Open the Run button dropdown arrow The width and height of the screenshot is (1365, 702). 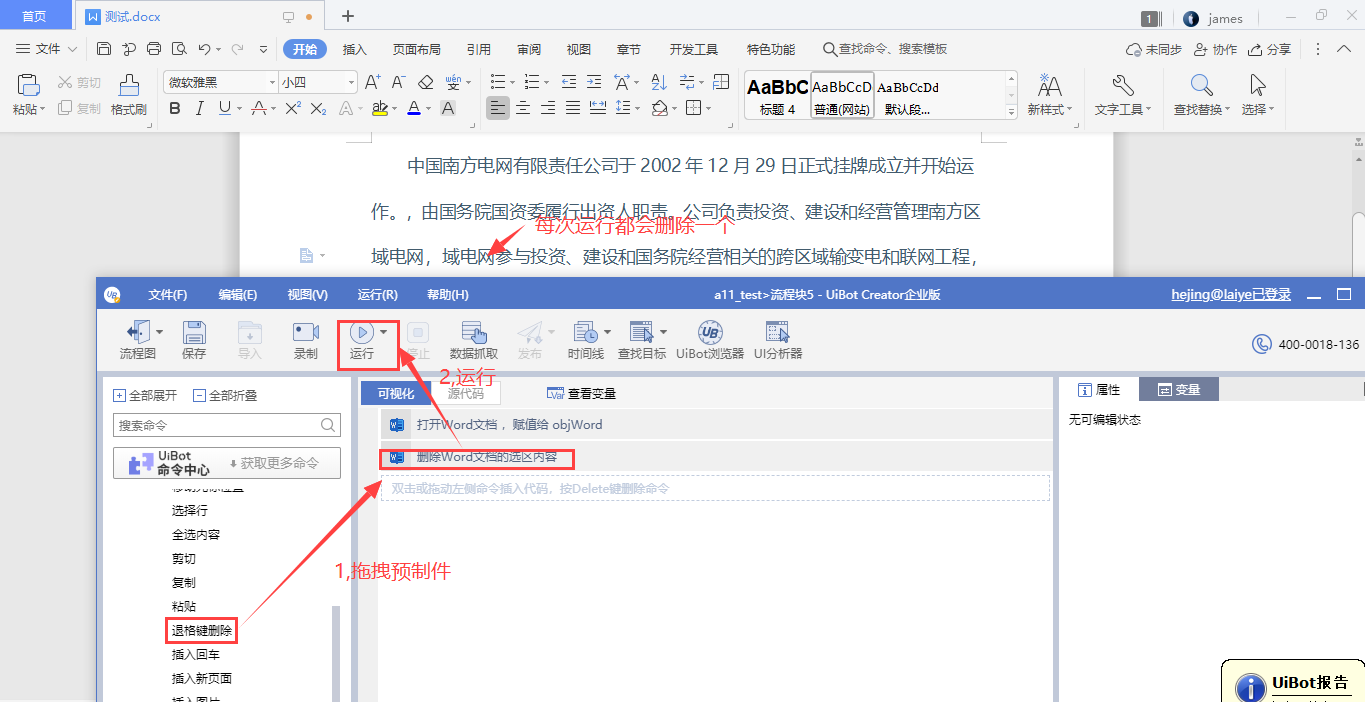[384, 331]
